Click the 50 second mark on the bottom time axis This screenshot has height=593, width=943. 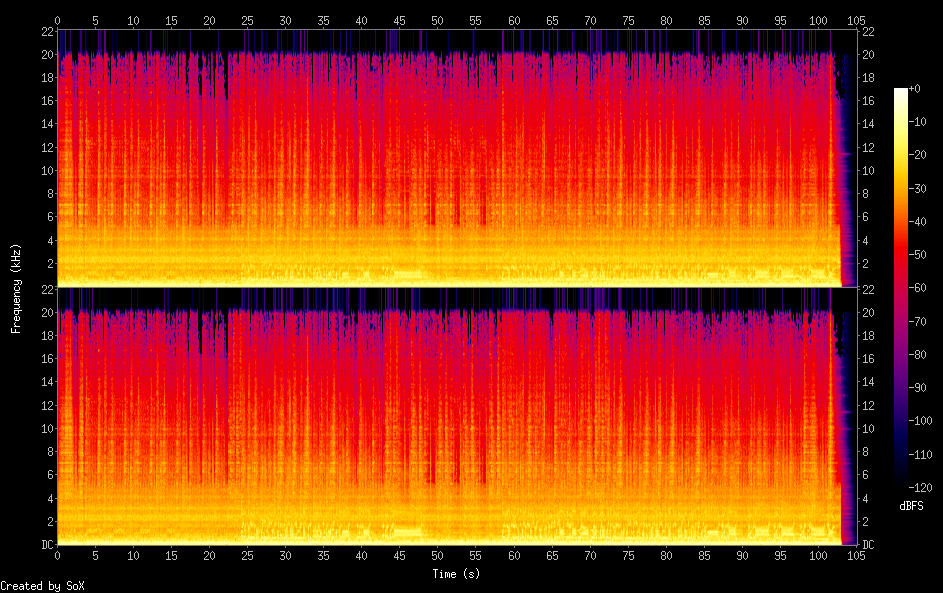click(438, 556)
